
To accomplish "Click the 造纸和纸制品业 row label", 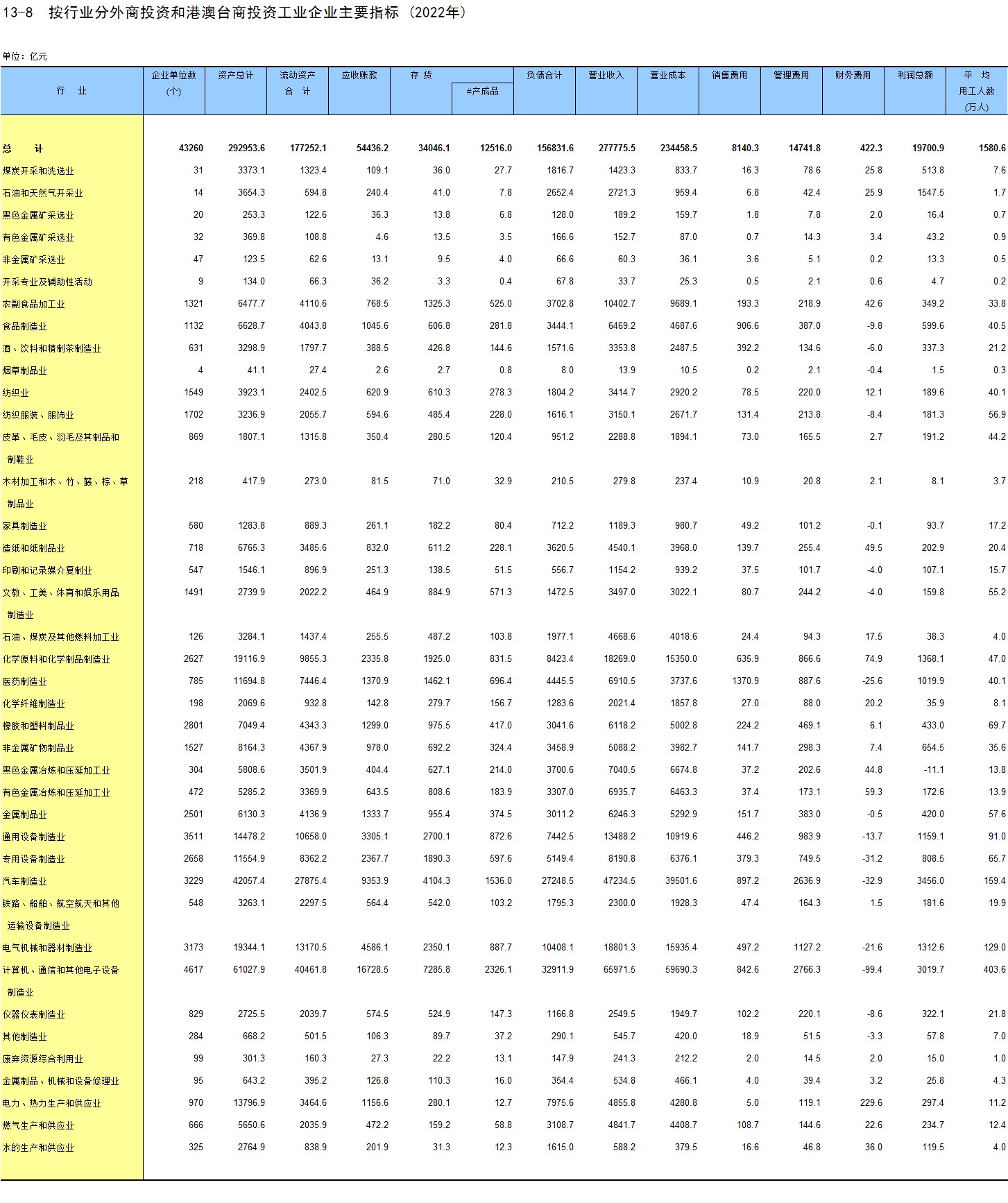I will [34, 548].
